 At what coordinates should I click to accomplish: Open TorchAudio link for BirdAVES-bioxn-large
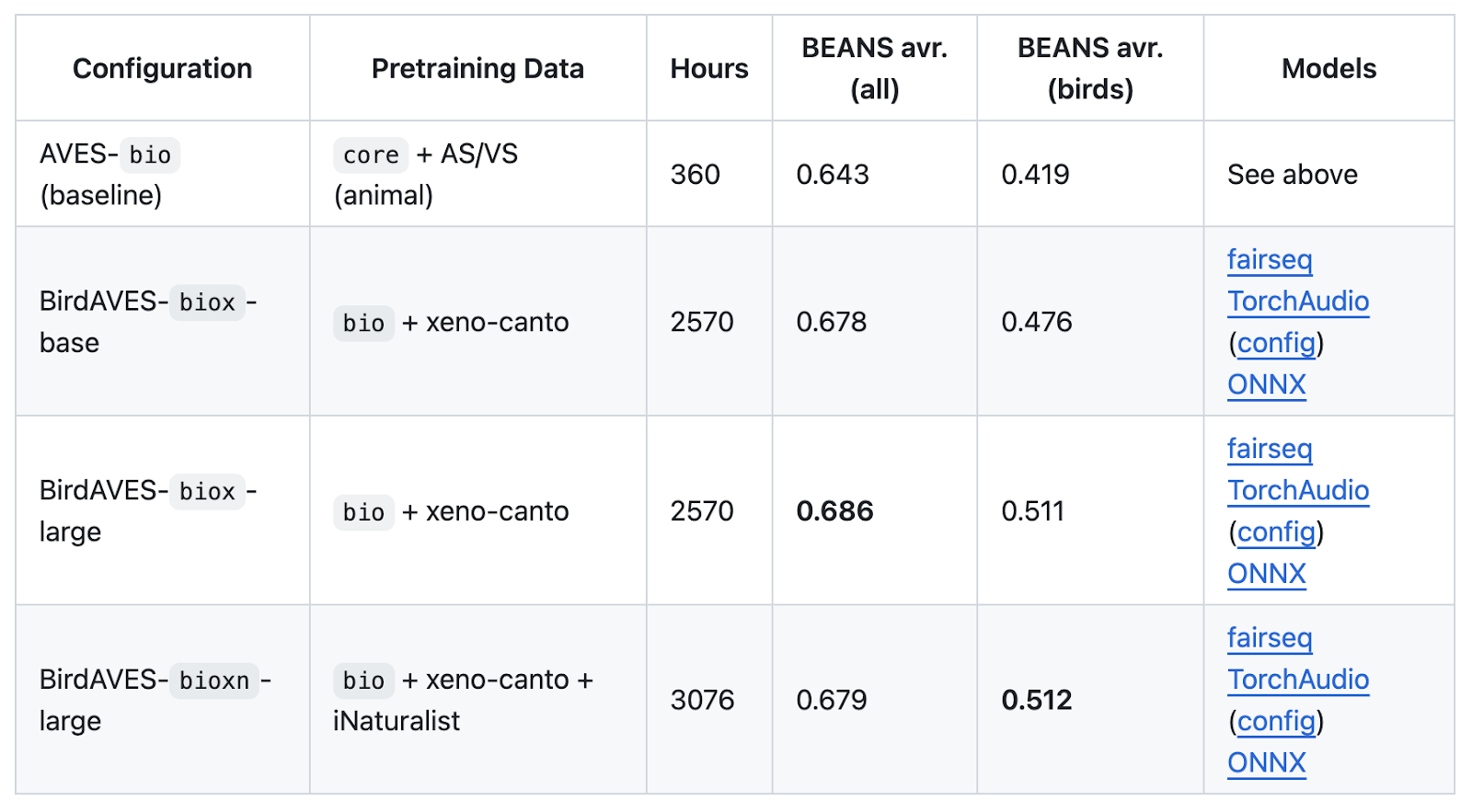click(x=1297, y=680)
